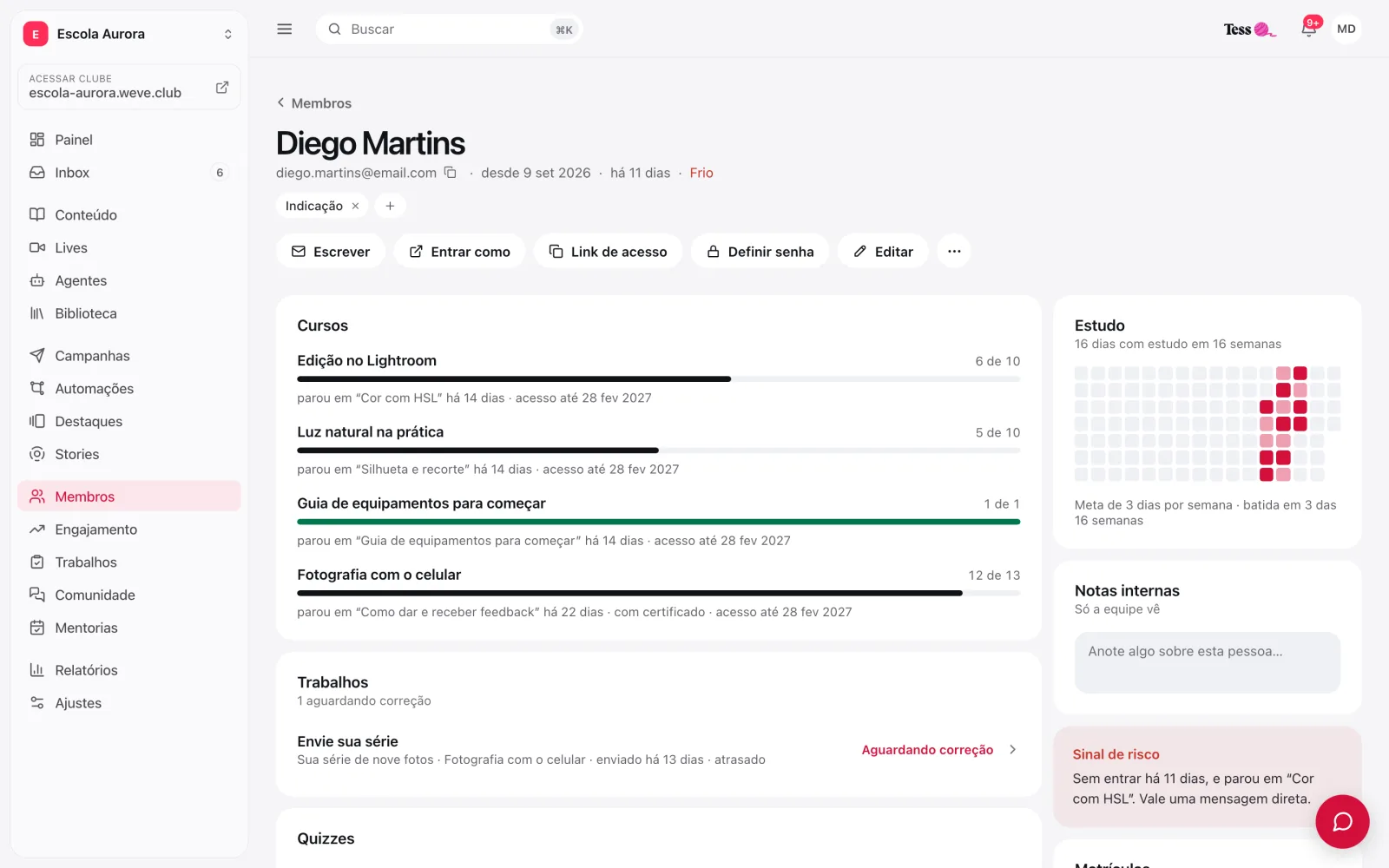Click Anote algo sobre esta pessoa field
The height and width of the screenshot is (868, 1389).
click(x=1207, y=662)
